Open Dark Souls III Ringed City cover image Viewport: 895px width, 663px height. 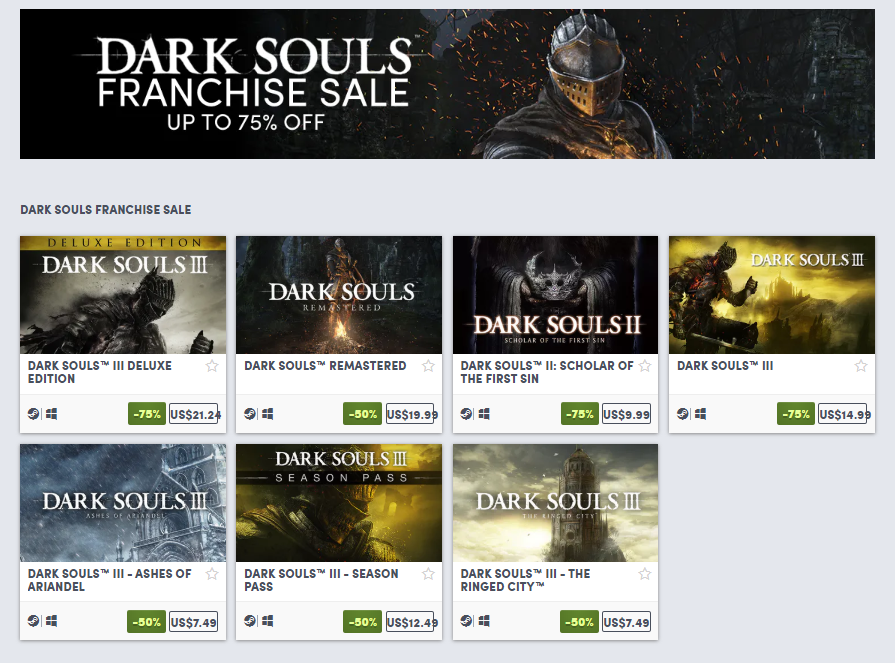(555, 503)
